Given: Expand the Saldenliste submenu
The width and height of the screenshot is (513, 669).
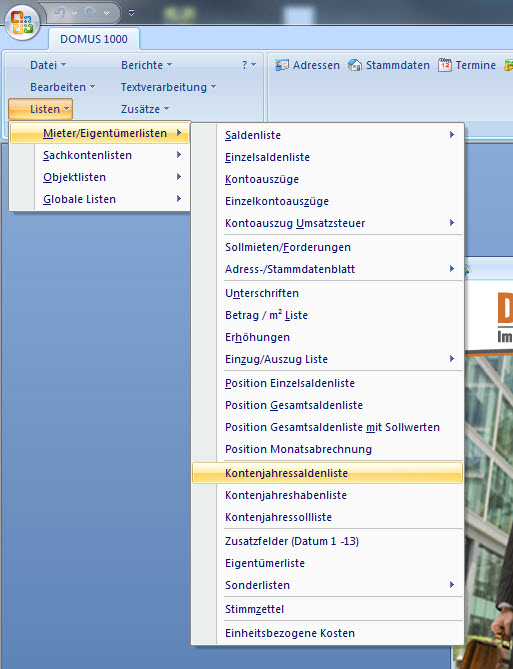Looking at the screenshot, I should click(x=327, y=135).
